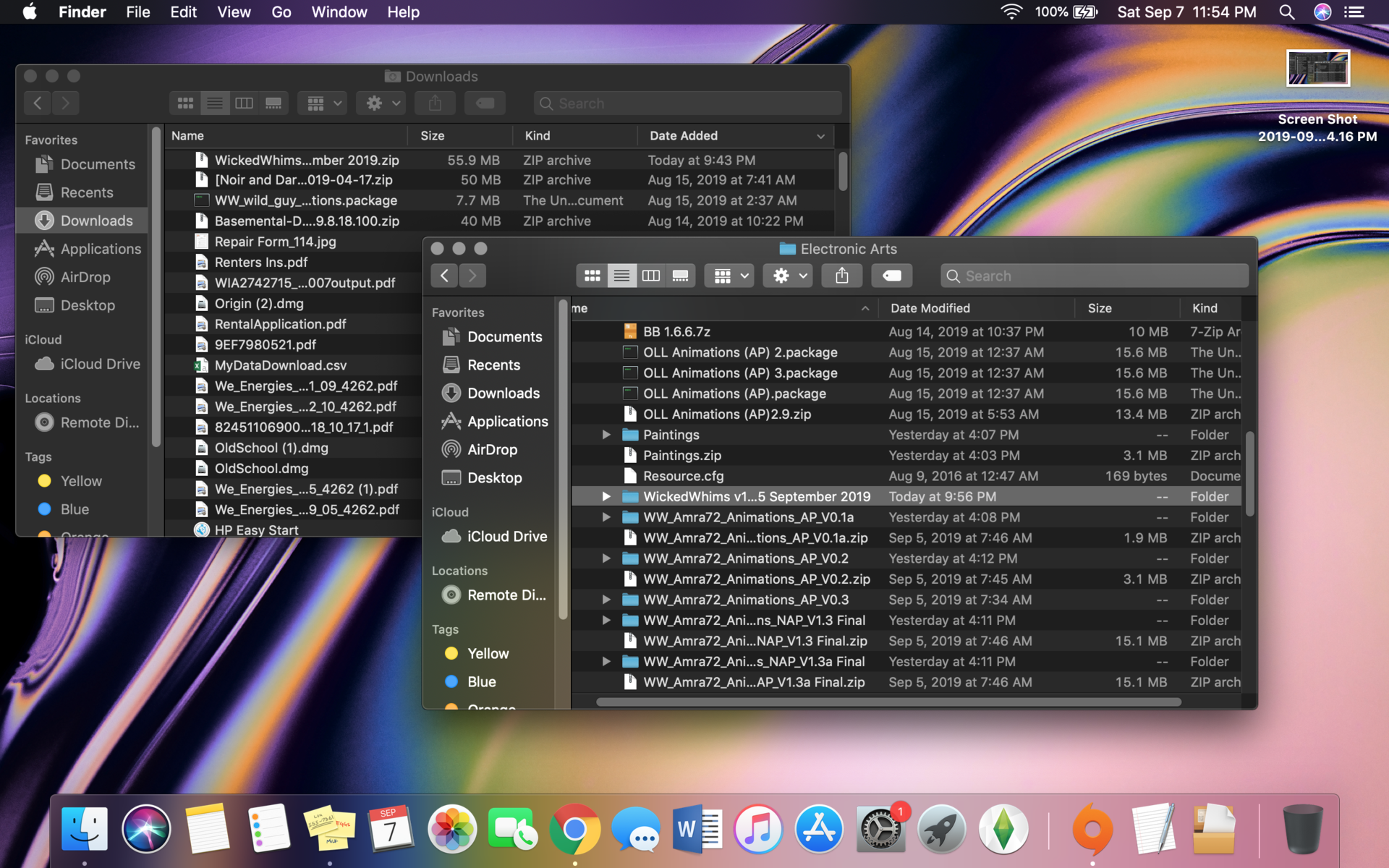Switch Downloads window to gallery view
Viewport: 1389px width, 868px height.
tap(273, 103)
